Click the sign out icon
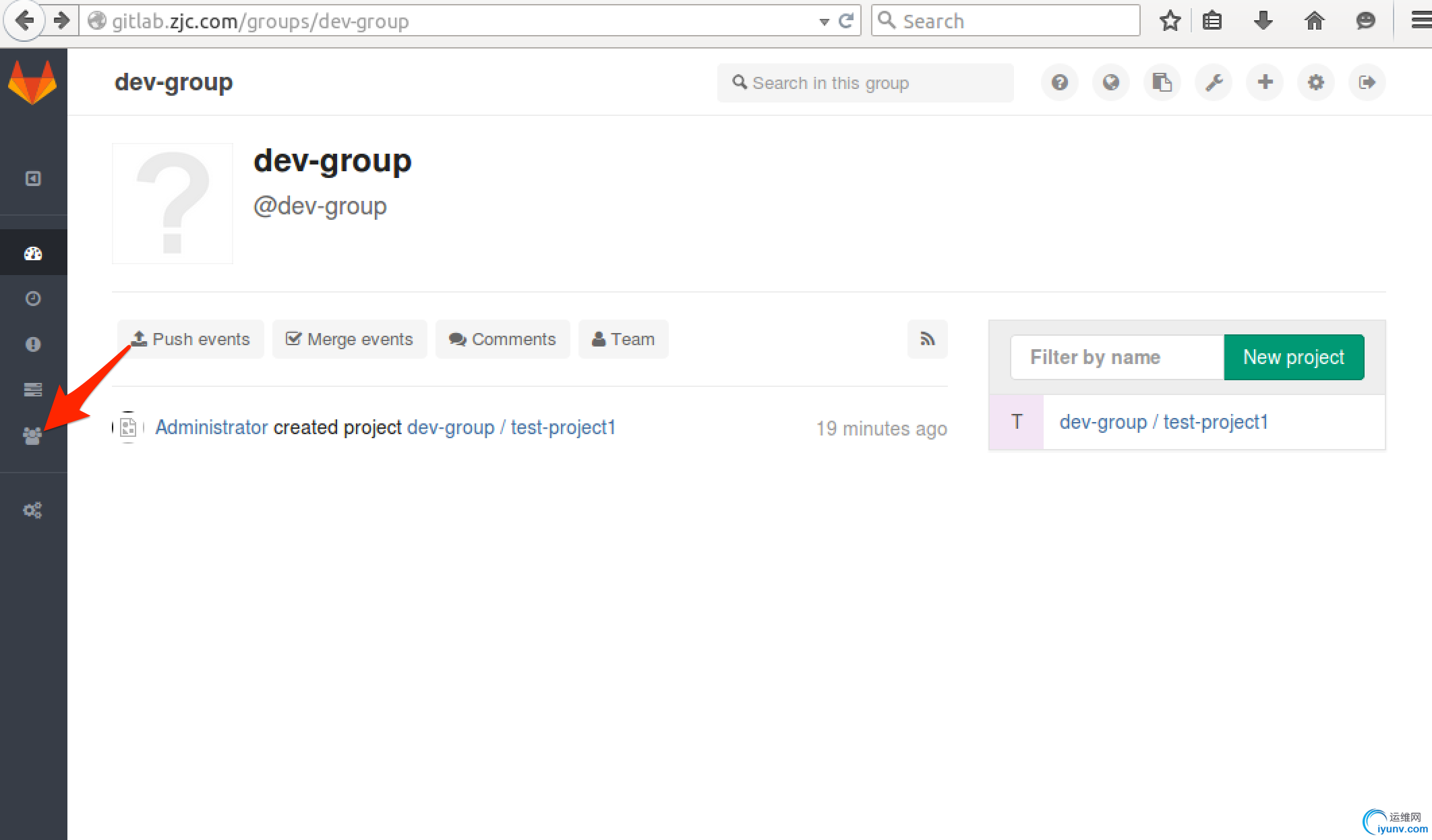Viewport: 1432px width, 840px height. tap(1367, 82)
